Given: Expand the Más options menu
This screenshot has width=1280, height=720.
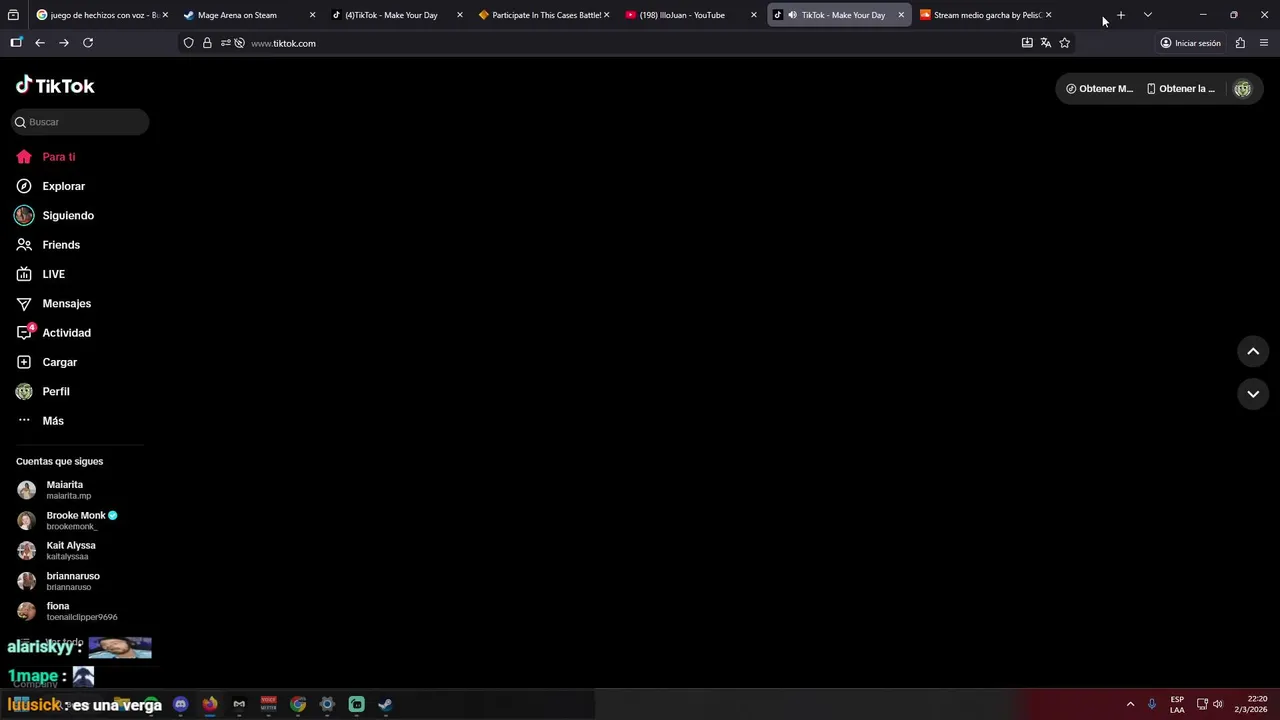Looking at the screenshot, I should [41, 421].
